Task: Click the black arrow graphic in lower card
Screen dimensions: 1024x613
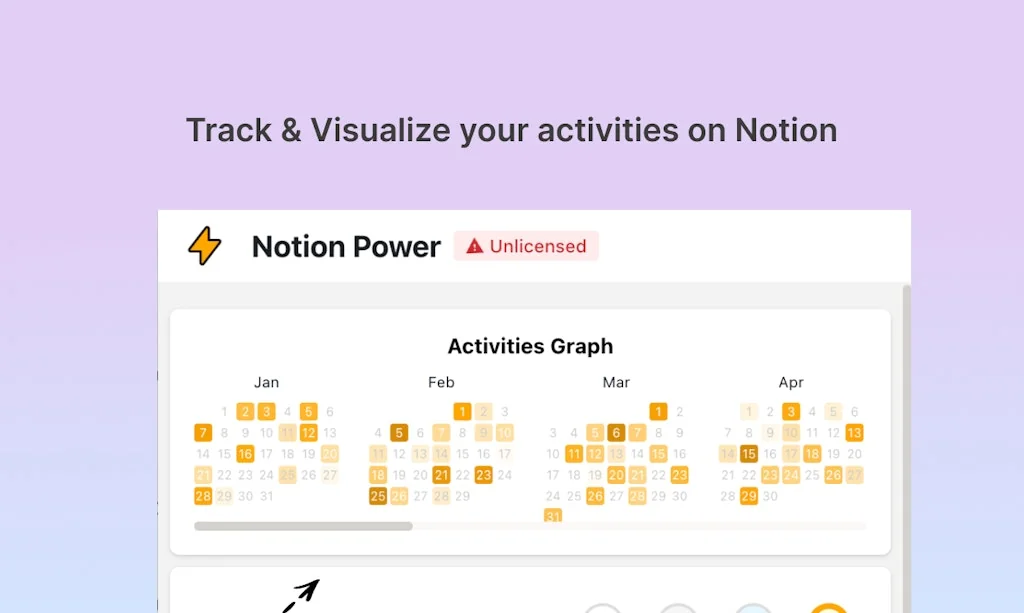Action: [303, 590]
